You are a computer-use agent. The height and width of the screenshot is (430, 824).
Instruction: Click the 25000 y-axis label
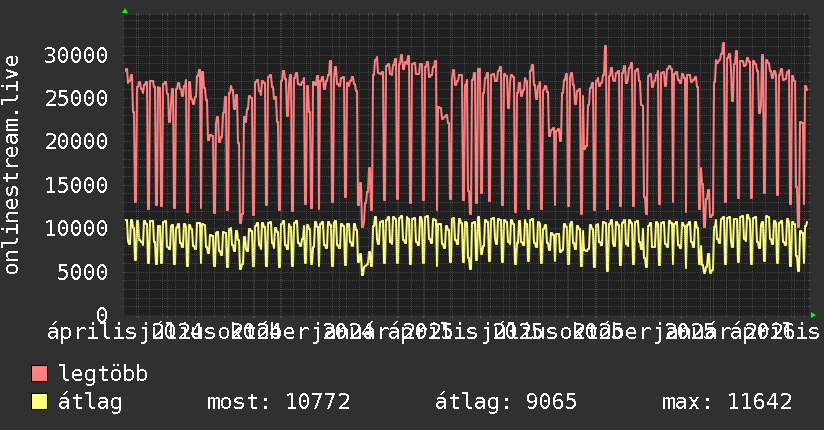click(76, 98)
